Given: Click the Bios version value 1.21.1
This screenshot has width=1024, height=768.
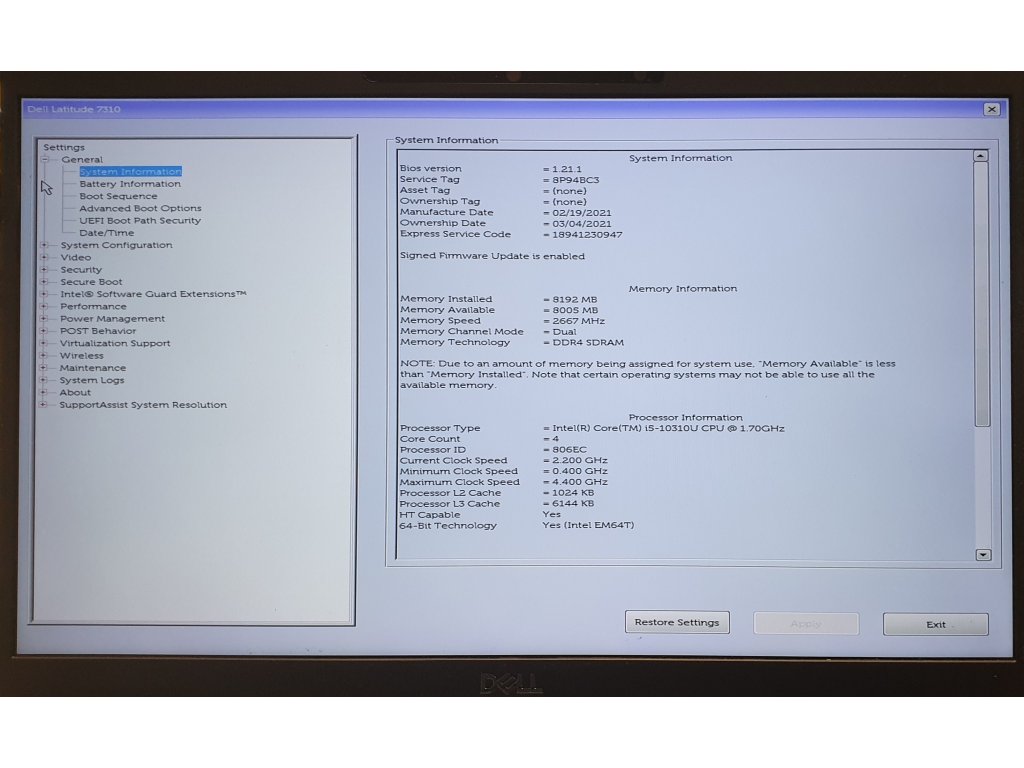Looking at the screenshot, I should [567, 169].
